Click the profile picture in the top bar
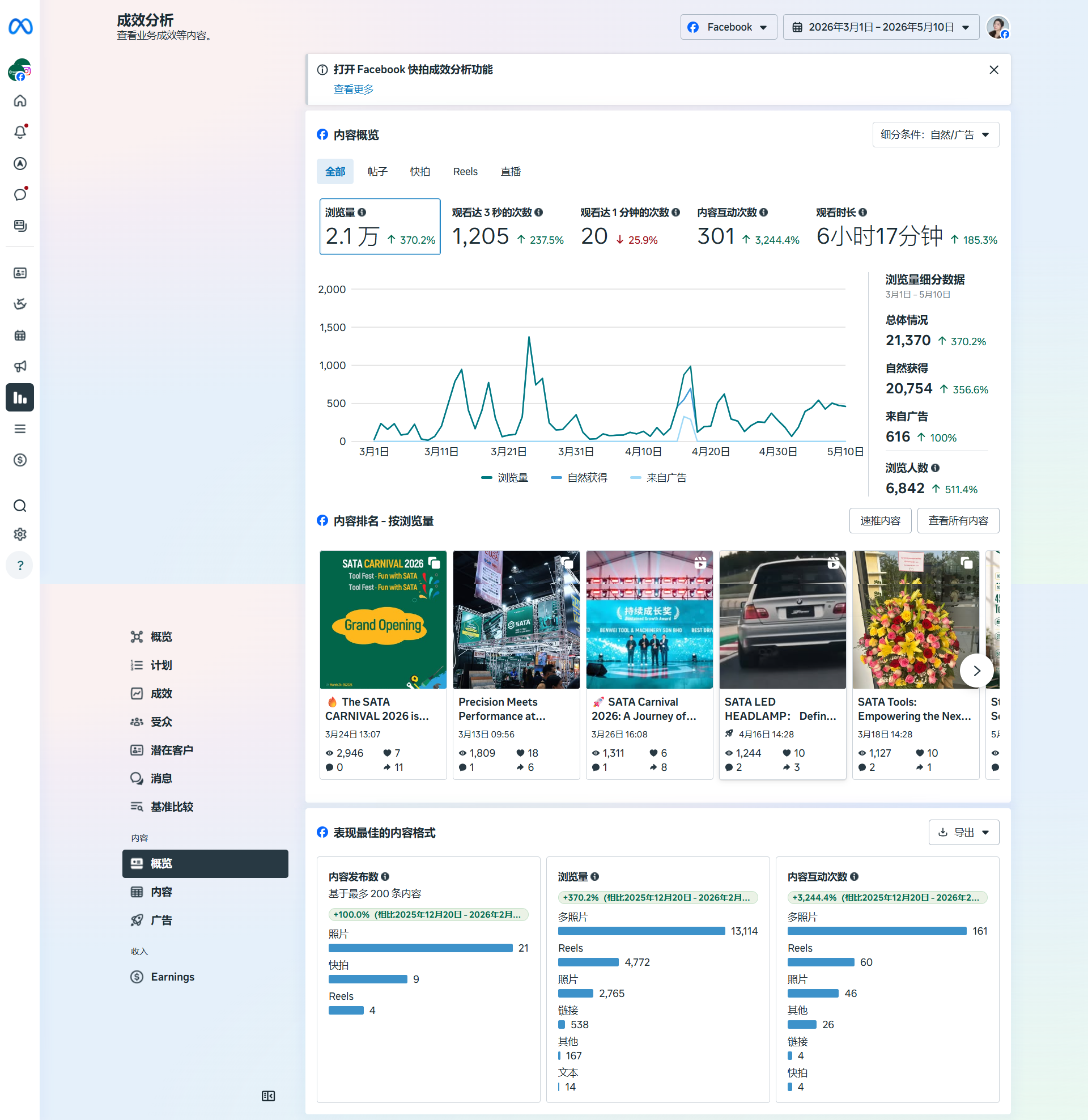This screenshot has width=1088, height=1120. (998, 27)
